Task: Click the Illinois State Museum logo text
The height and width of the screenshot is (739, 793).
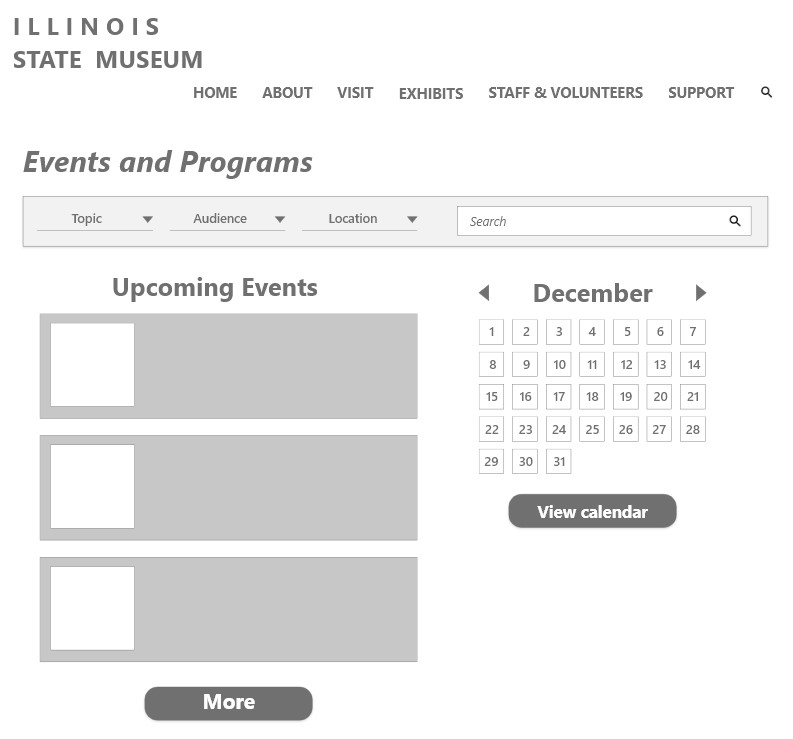Action: [x=107, y=44]
